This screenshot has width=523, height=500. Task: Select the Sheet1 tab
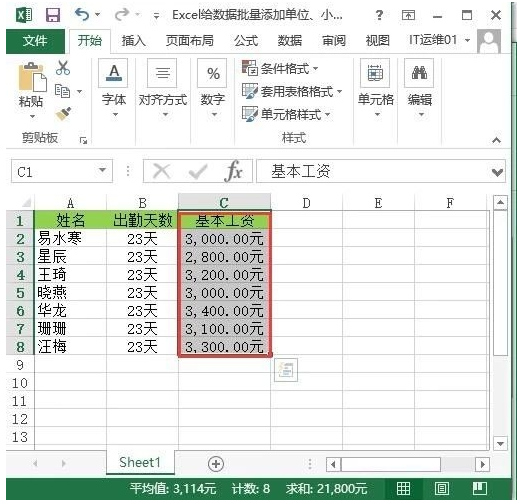140,463
